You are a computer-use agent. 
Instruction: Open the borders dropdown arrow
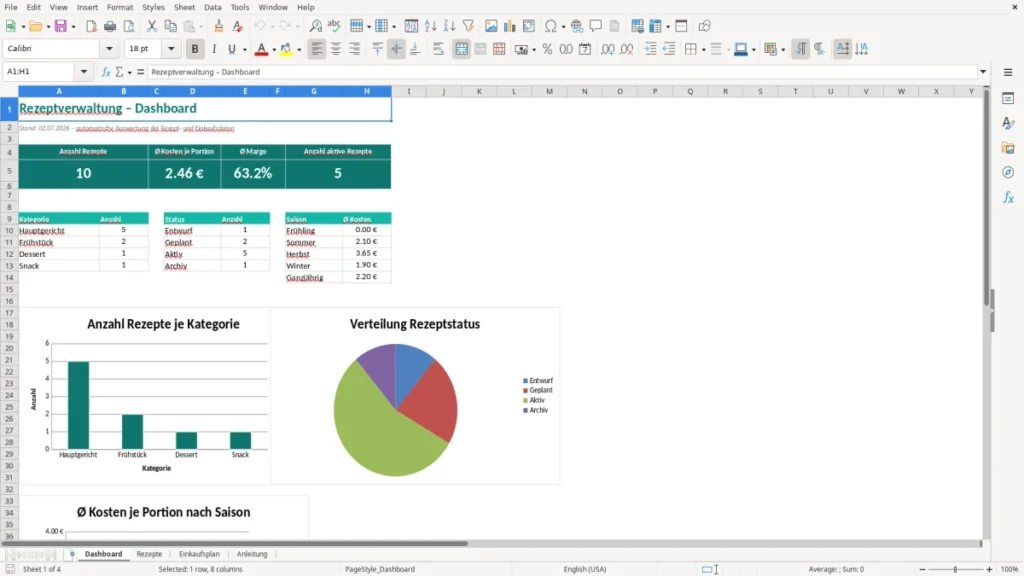click(x=703, y=50)
